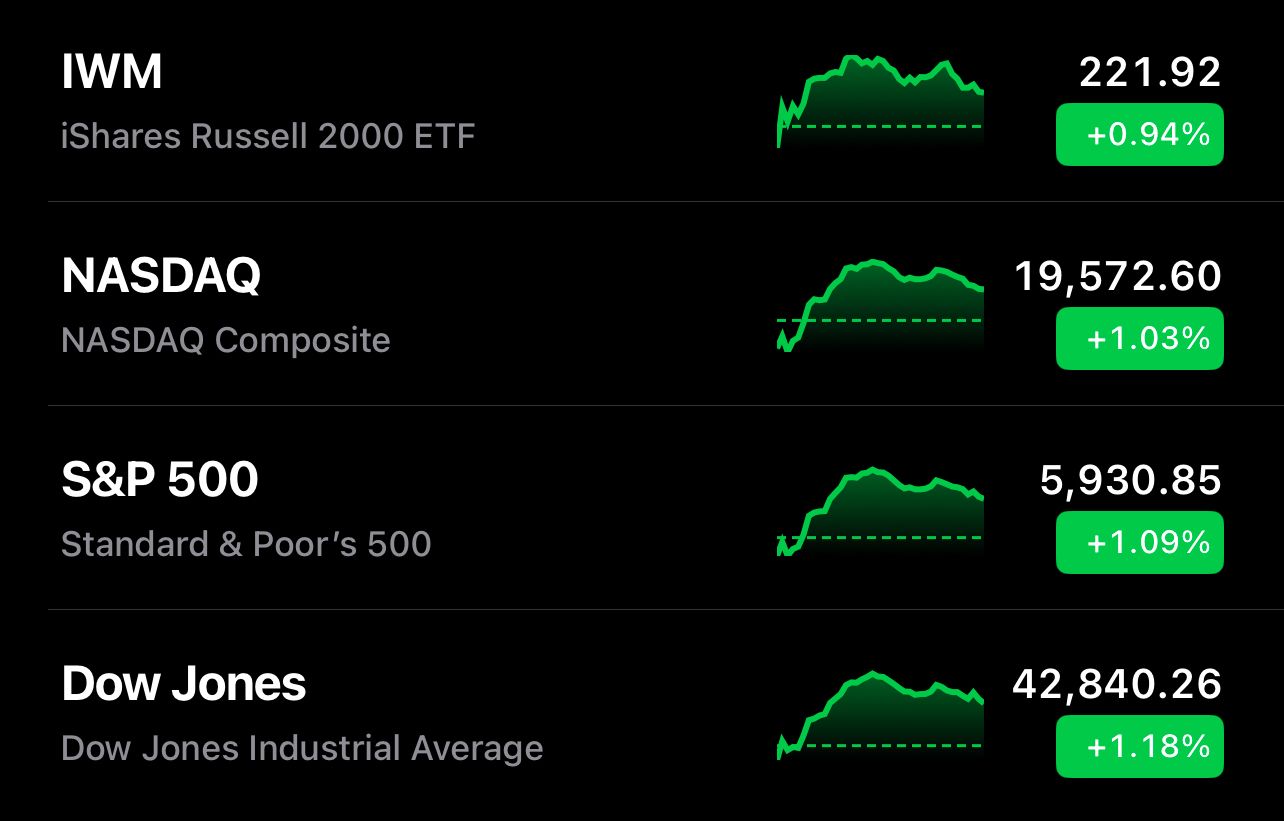Viewport: 1284px width, 821px height.
Task: Select the NASDAQ ticker symbol
Action: [161, 277]
